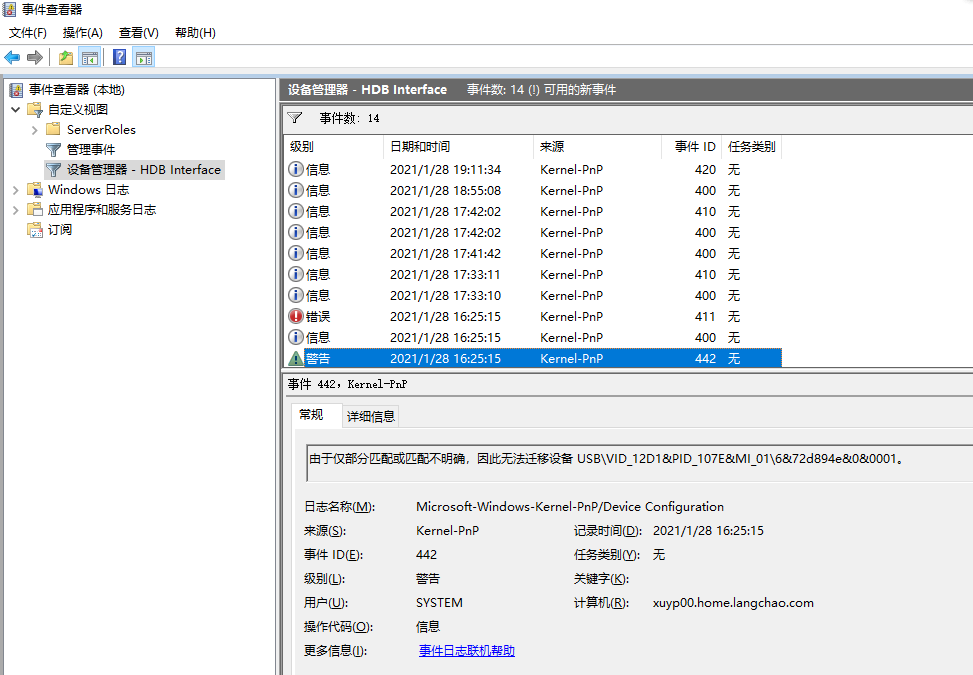Select the 错误 event row with ID 411
Screen dimensions: 973x675
click(x=533, y=317)
